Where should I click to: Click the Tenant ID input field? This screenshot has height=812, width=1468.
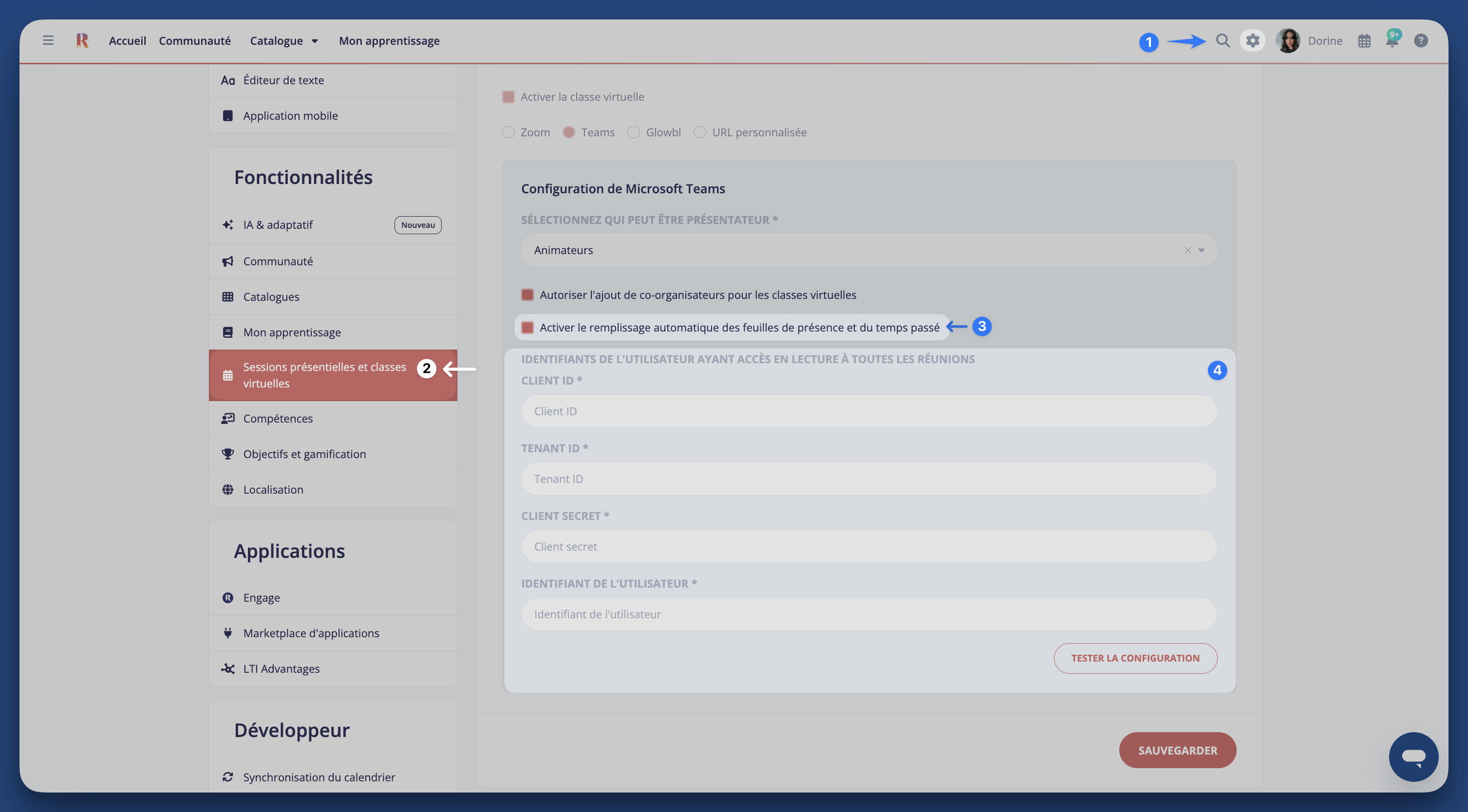point(868,479)
